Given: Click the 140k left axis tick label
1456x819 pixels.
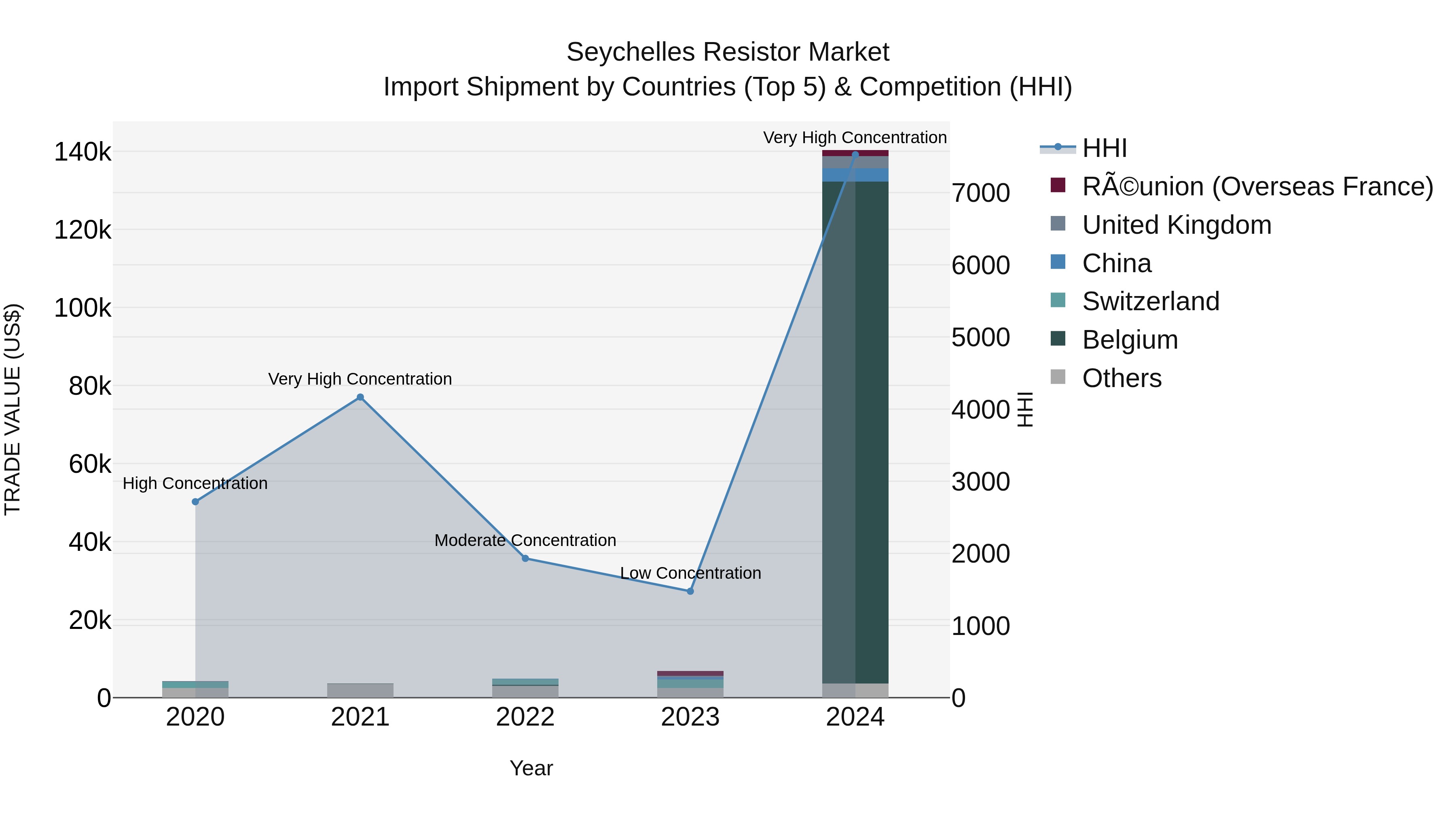Looking at the screenshot, I should [83, 152].
